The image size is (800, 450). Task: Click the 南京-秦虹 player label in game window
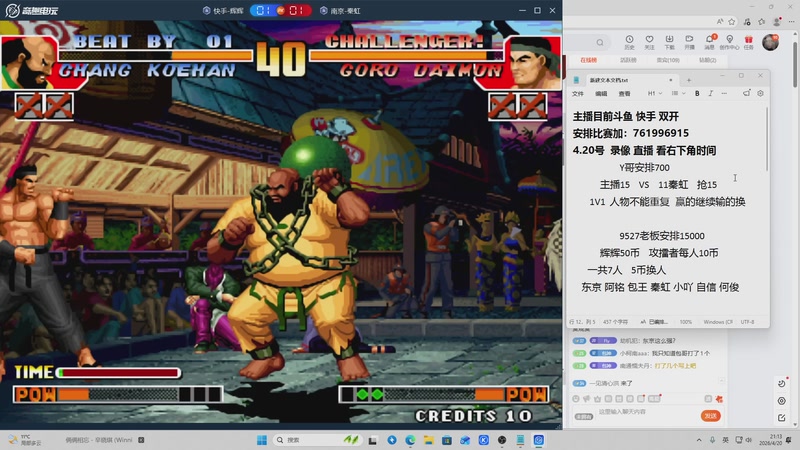pyautogui.click(x=340, y=11)
